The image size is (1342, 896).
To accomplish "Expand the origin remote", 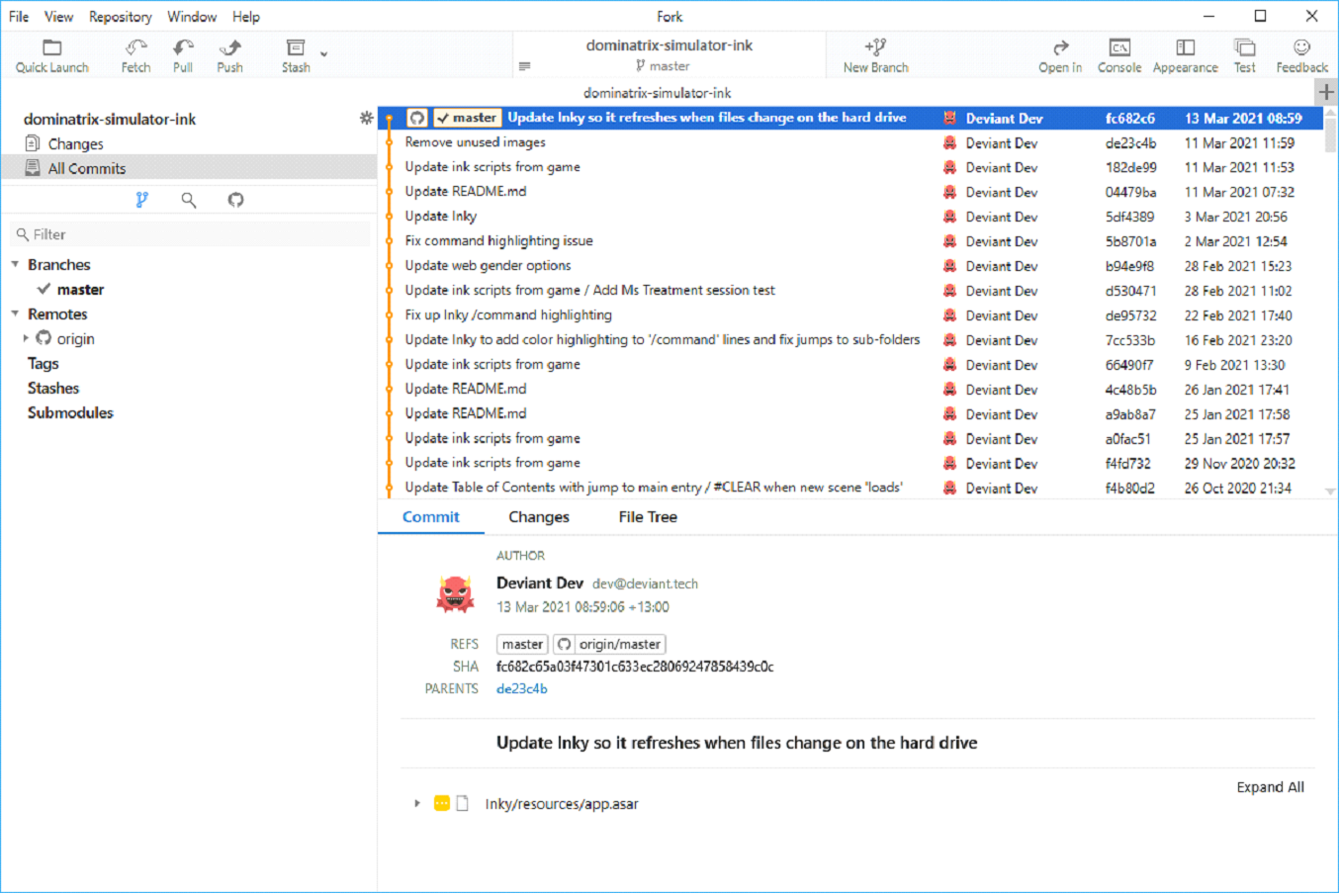I will [x=26, y=338].
